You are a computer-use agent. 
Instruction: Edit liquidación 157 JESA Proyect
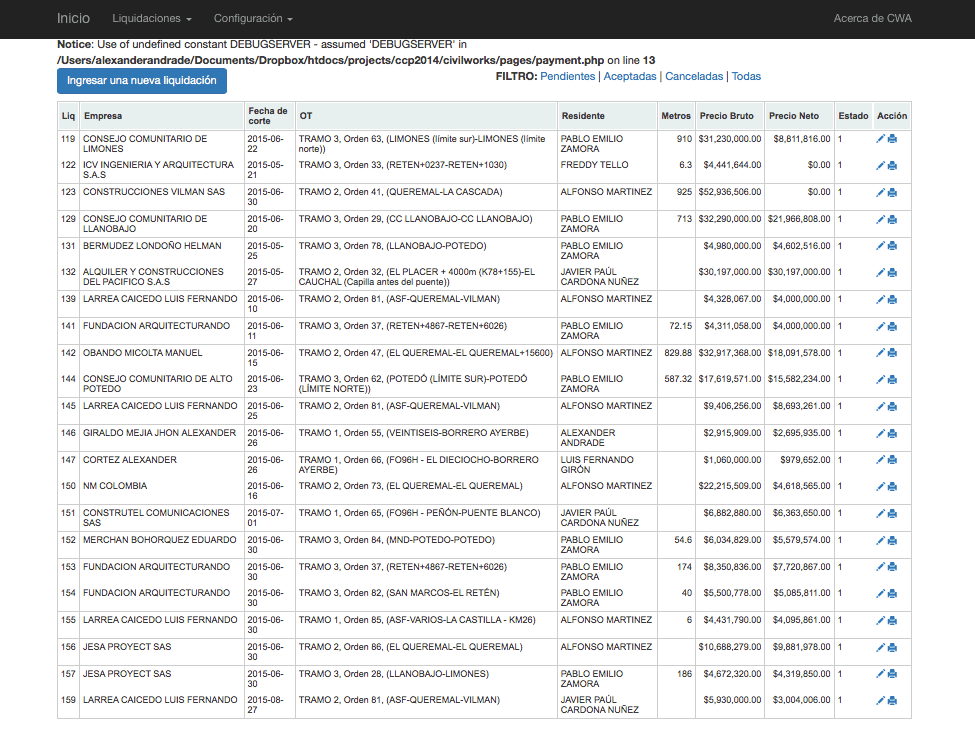pyautogui.click(x=880, y=674)
